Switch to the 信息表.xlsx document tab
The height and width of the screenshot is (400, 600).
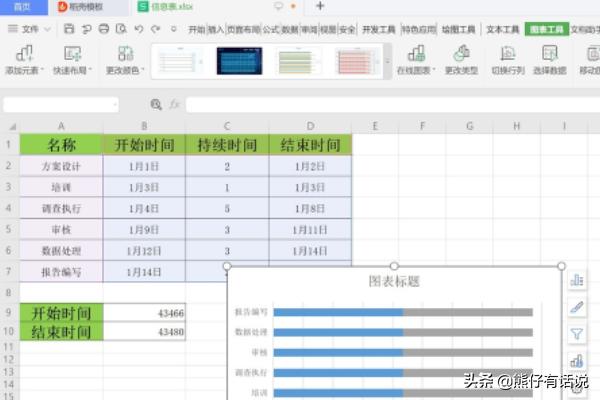(165, 7)
